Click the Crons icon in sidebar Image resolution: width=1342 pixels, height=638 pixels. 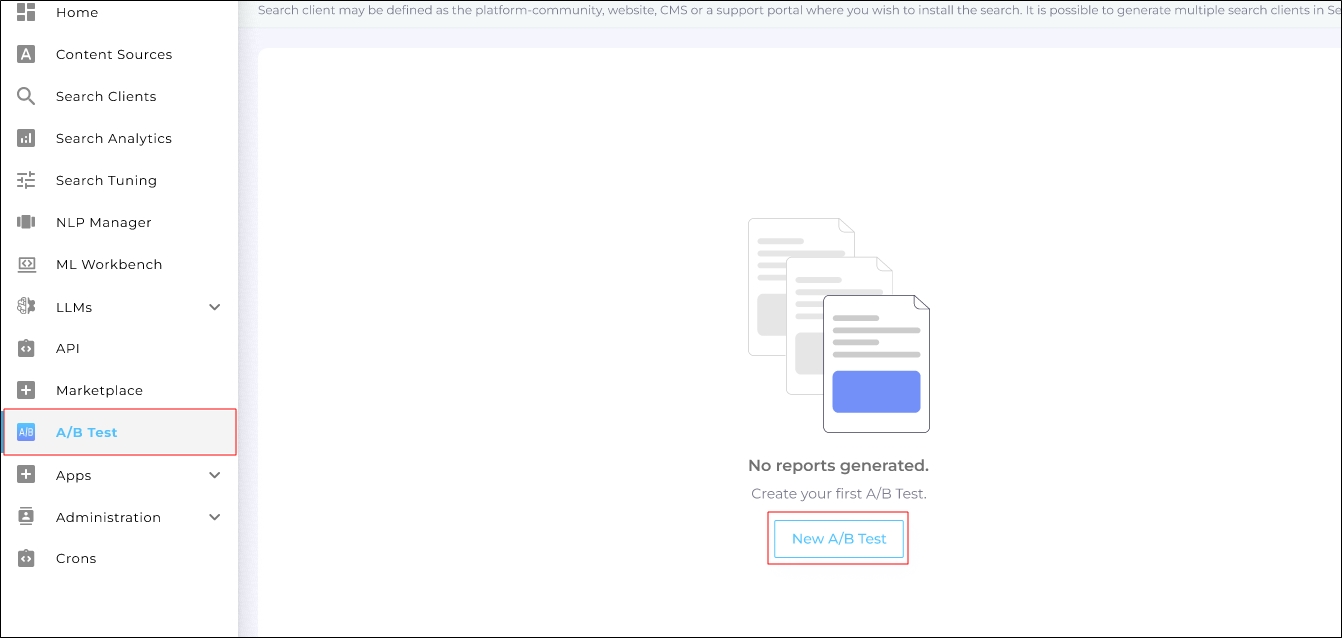pos(26,558)
